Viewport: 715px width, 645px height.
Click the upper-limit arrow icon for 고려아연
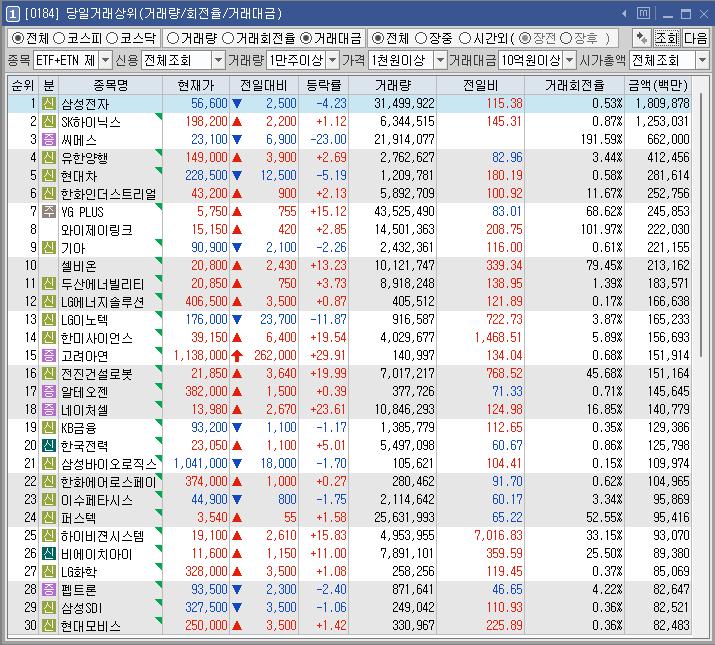(x=237, y=355)
